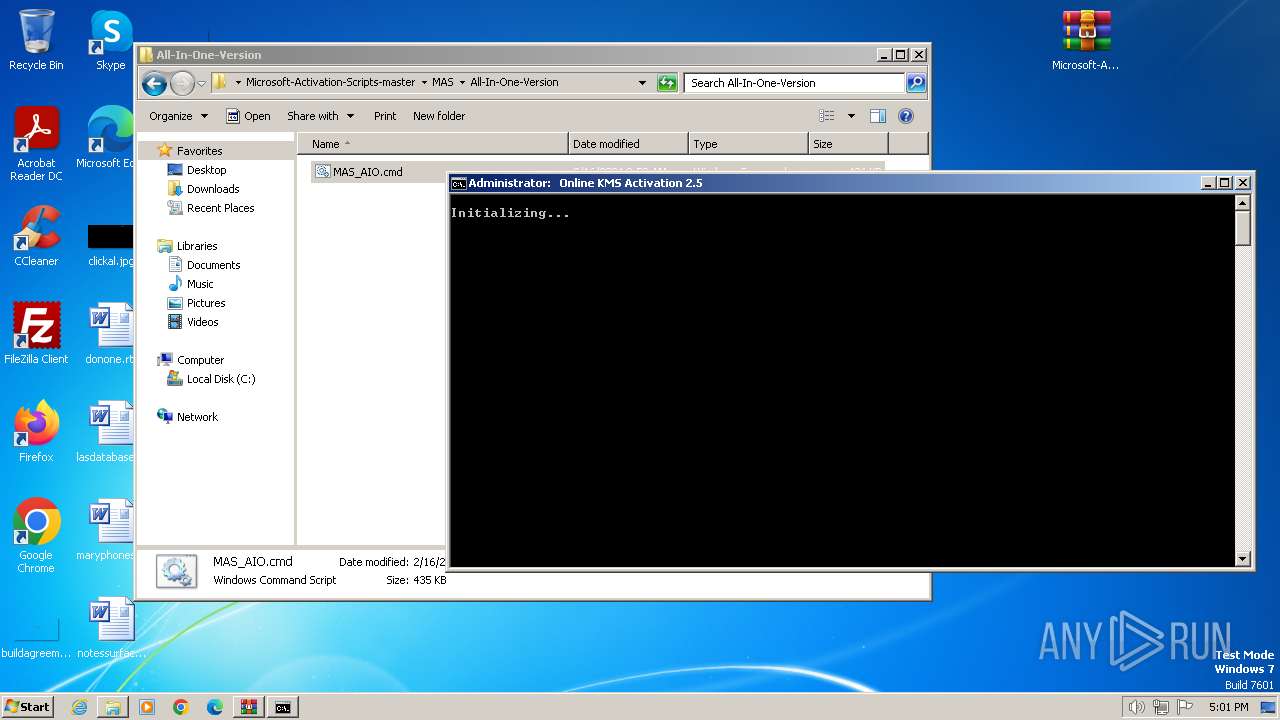
Task: Open the Microsoft-A... WinRAR archive on desktop
Action: (1085, 40)
